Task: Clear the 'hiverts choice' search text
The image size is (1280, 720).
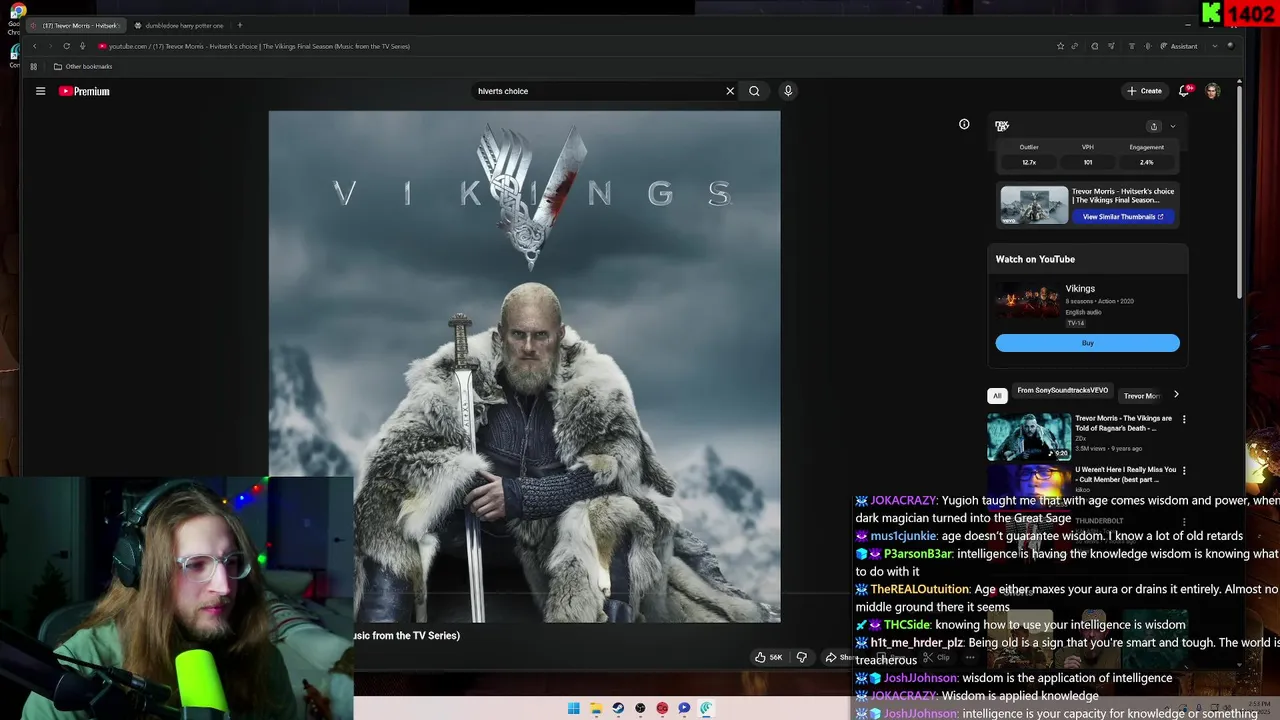Action: tap(730, 91)
